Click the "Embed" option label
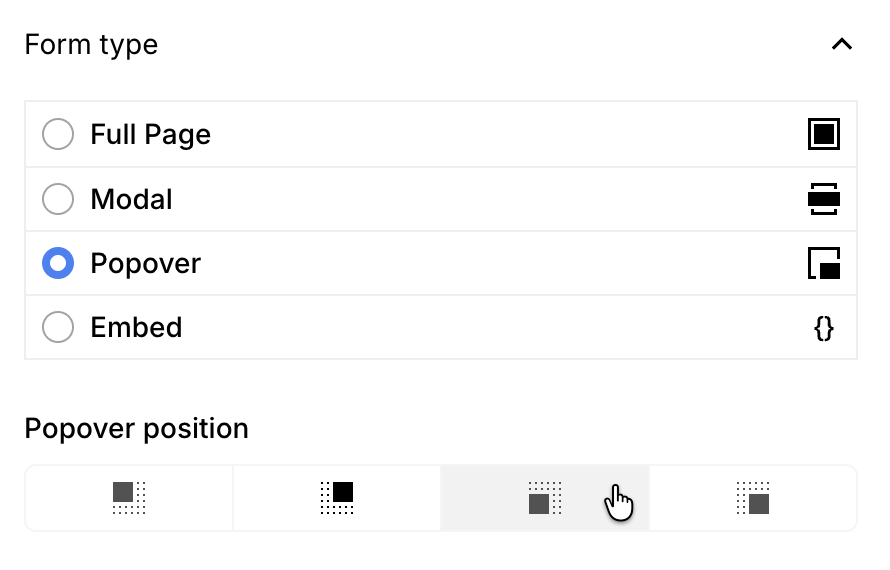 136,328
